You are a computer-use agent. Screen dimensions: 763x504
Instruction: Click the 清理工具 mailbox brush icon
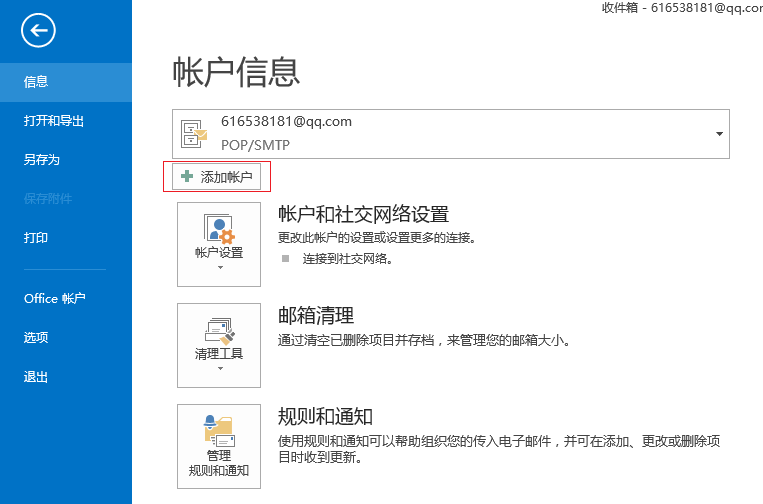click(220, 331)
